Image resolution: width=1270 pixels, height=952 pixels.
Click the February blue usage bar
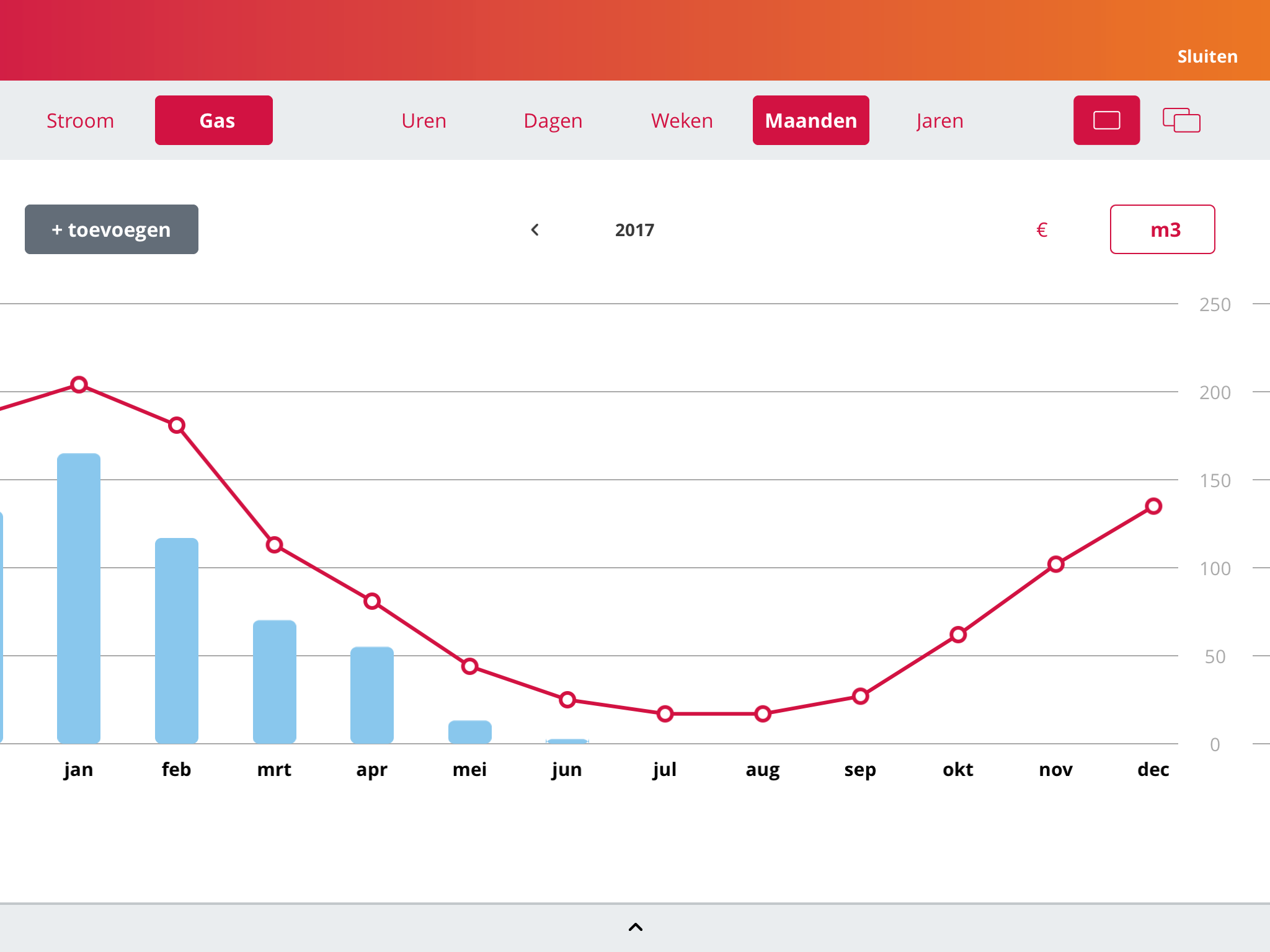click(177, 640)
